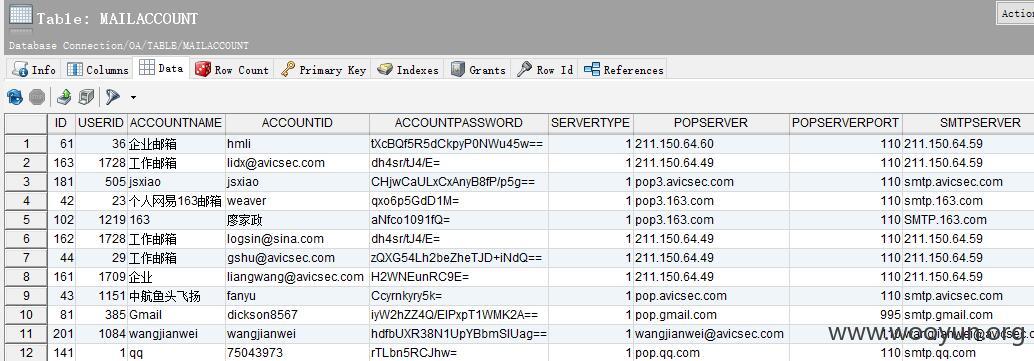Image resolution: width=1034 pixels, height=361 pixels.
Task: Open the Grants tab
Action: (478, 69)
